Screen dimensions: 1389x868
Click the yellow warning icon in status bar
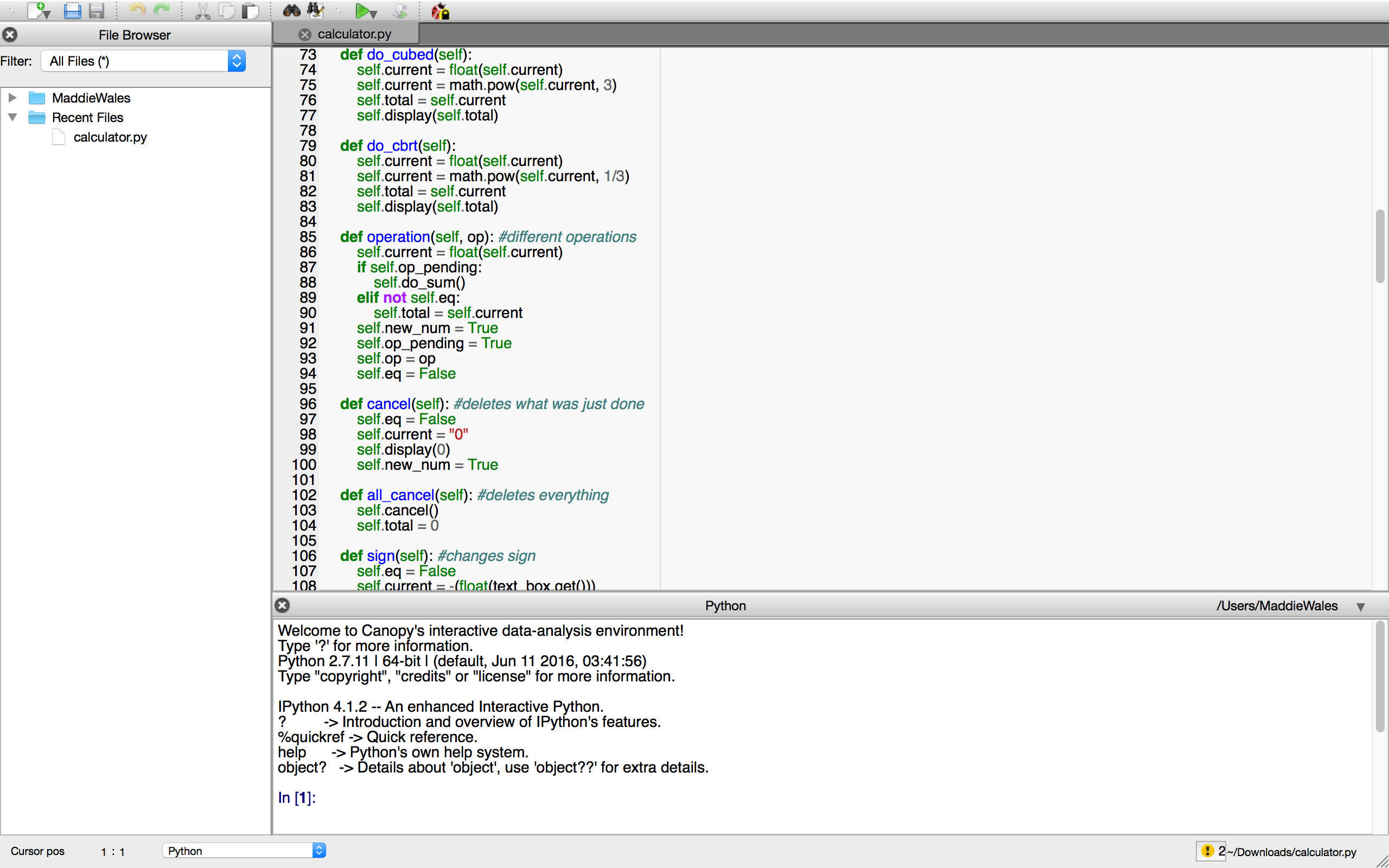tap(1207, 850)
